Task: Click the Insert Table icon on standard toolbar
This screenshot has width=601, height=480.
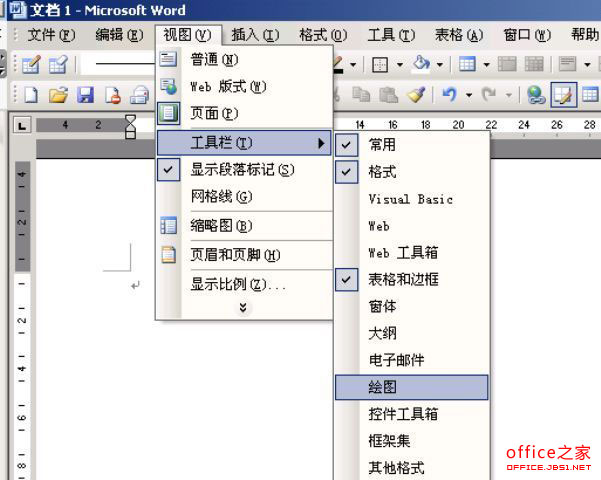Action: point(590,94)
